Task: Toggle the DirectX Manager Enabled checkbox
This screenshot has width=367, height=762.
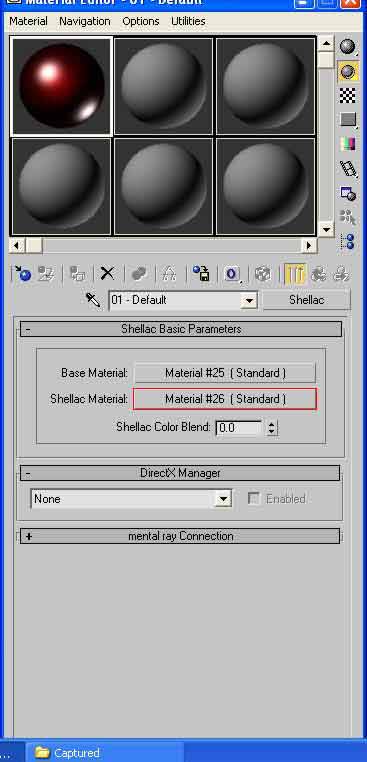Action: pyautogui.click(x=253, y=499)
